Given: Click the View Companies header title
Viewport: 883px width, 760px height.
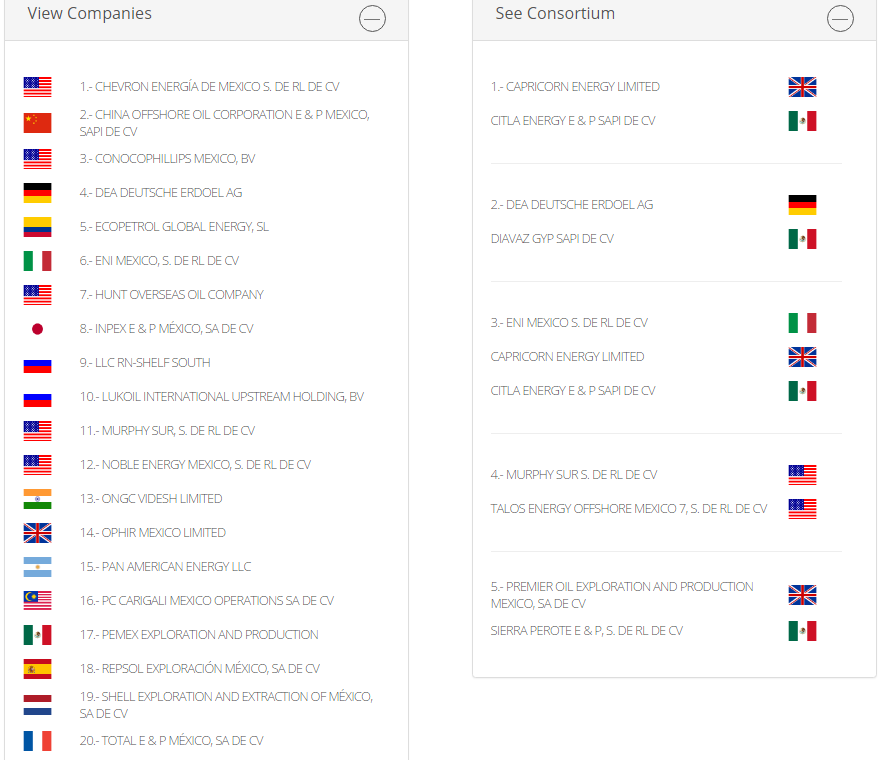Looking at the screenshot, I should tap(90, 14).
